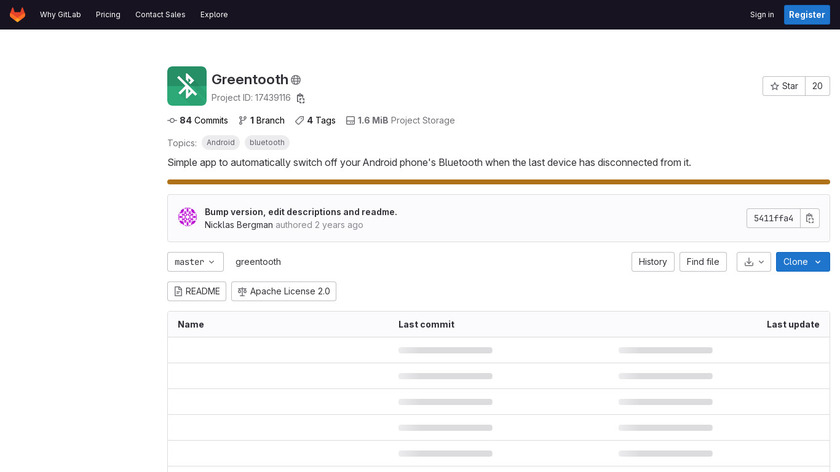The image size is (840, 472).
Task: Select the Android topic badge
Action: point(221,143)
